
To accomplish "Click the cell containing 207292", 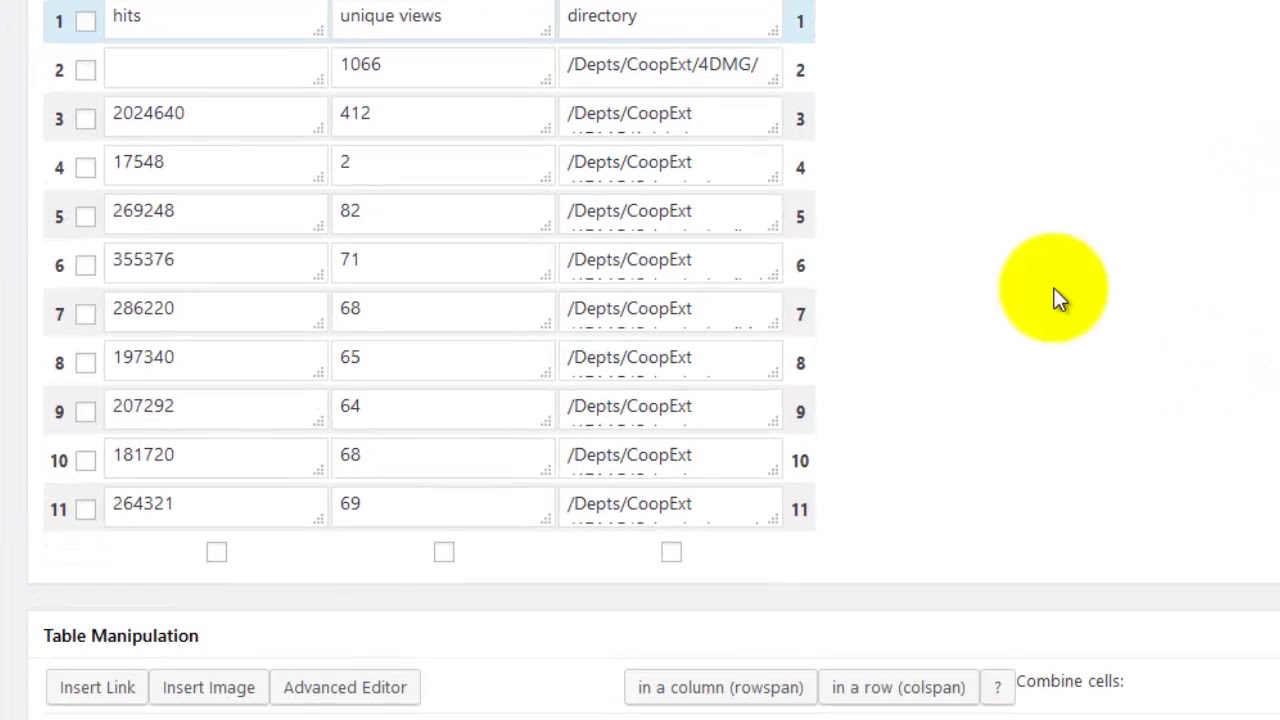I will click(215, 411).
